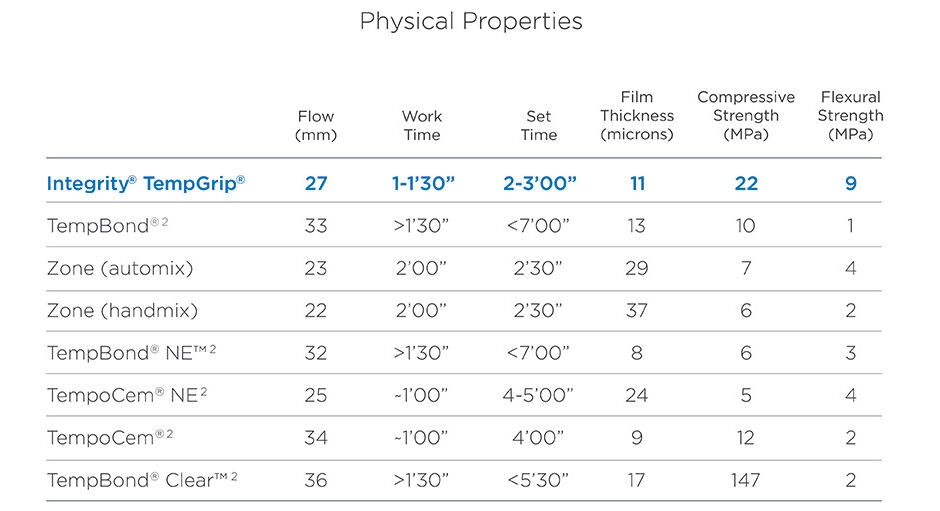Click TempBond Clear's flow value 36
Image resolution: width=940 pixels, height=511 pixels.
(316, 481)
